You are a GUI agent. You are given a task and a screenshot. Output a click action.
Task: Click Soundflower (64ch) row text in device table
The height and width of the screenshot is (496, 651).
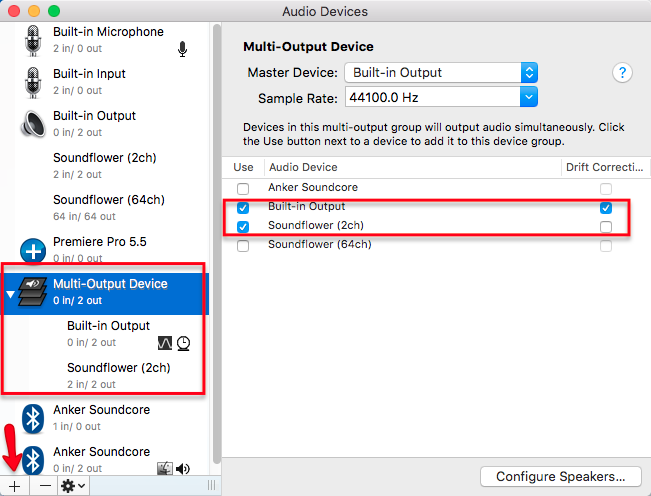319,244
